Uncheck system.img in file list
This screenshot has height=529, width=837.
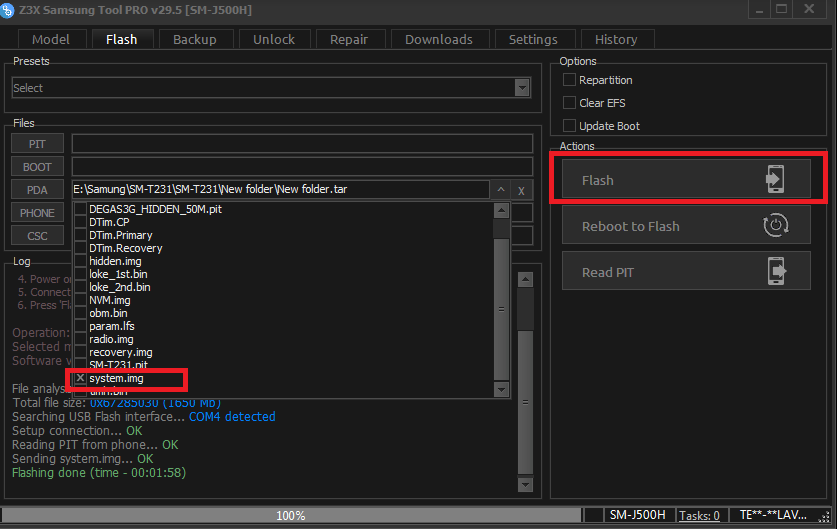pos(81,379)
